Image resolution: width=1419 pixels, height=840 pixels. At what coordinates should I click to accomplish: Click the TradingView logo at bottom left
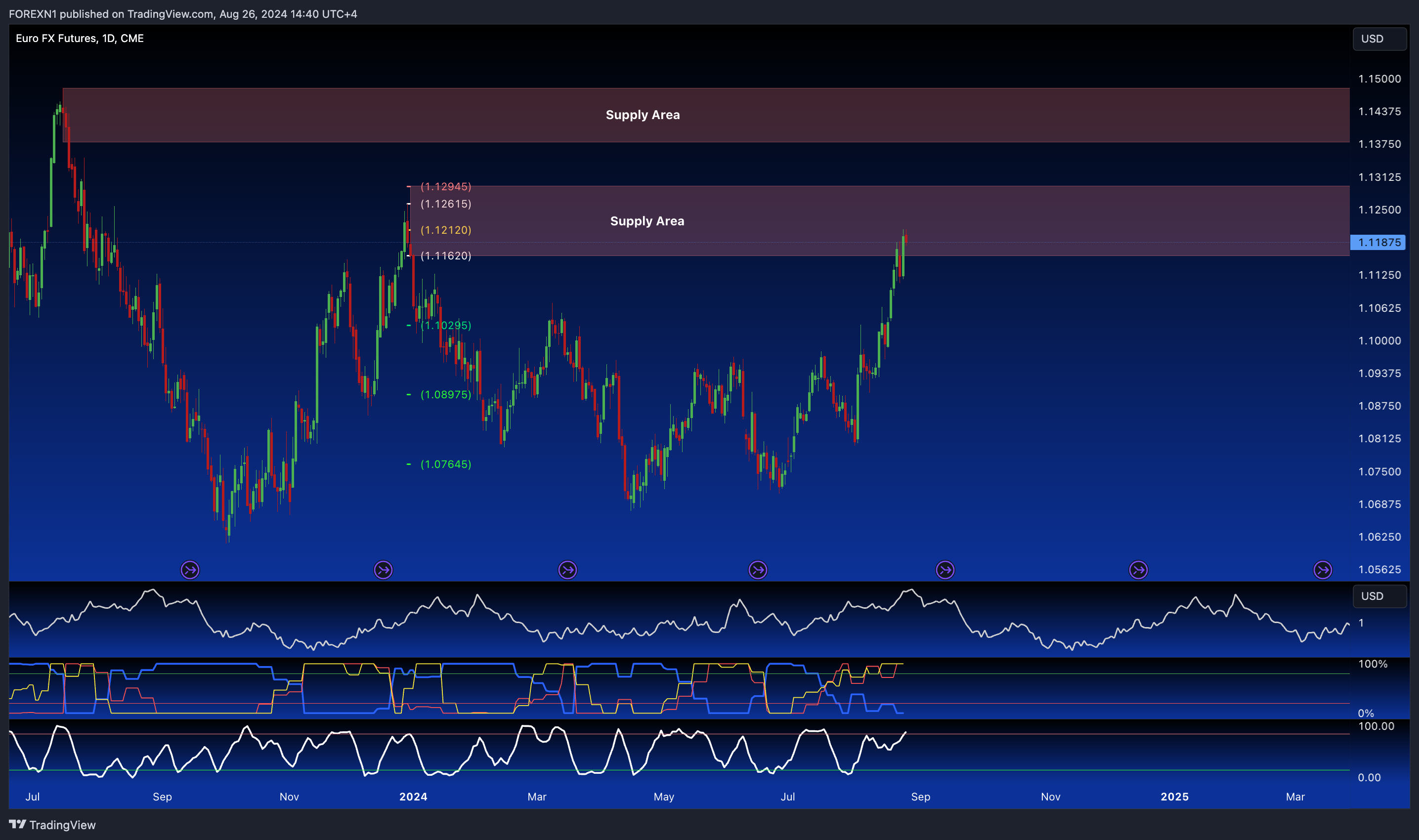(52, 825)
